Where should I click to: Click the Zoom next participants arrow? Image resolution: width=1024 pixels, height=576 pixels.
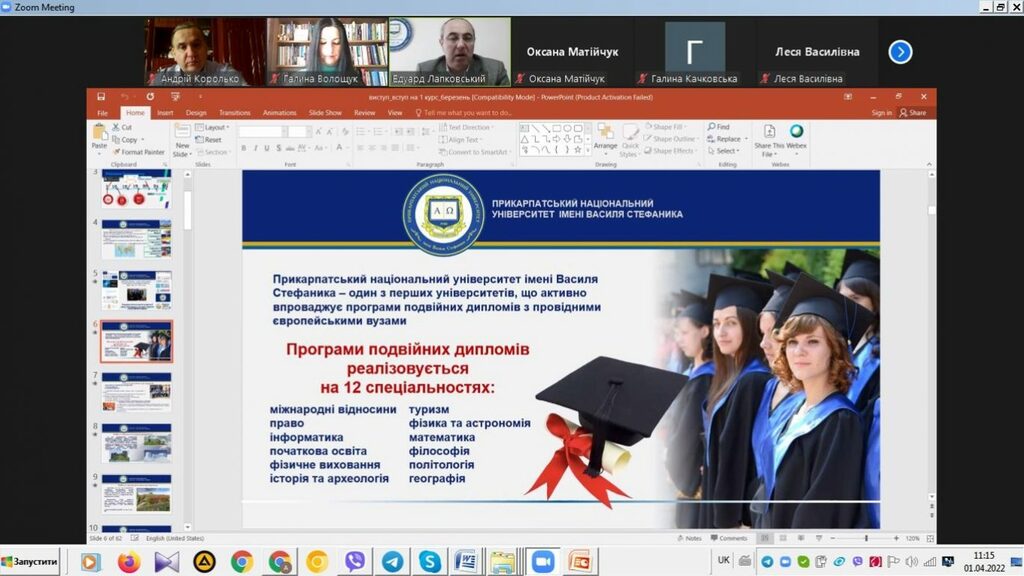pos(900,52)
